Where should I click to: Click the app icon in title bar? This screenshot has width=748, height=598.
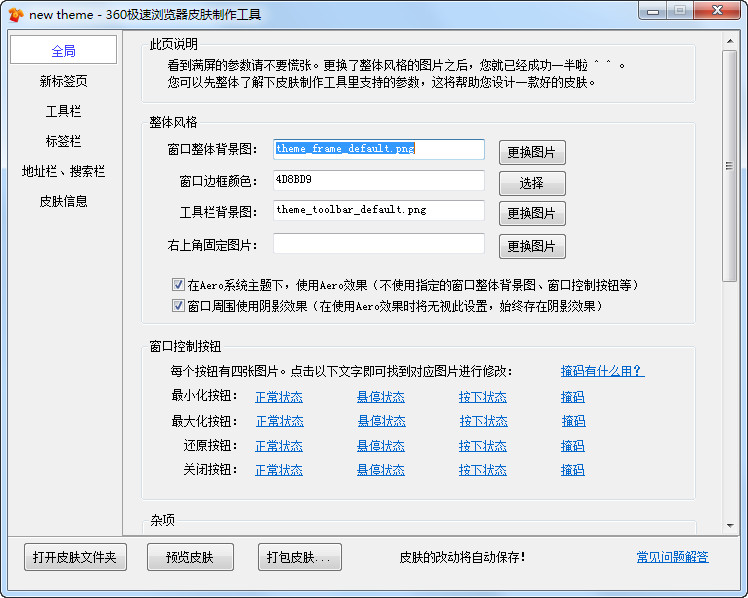[15, 15]
